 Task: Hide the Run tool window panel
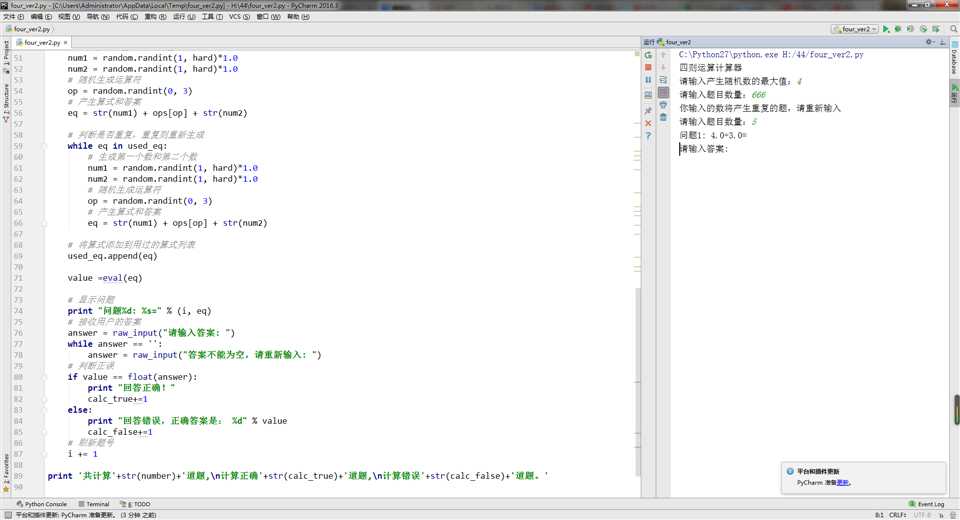[x=943, y=42]
